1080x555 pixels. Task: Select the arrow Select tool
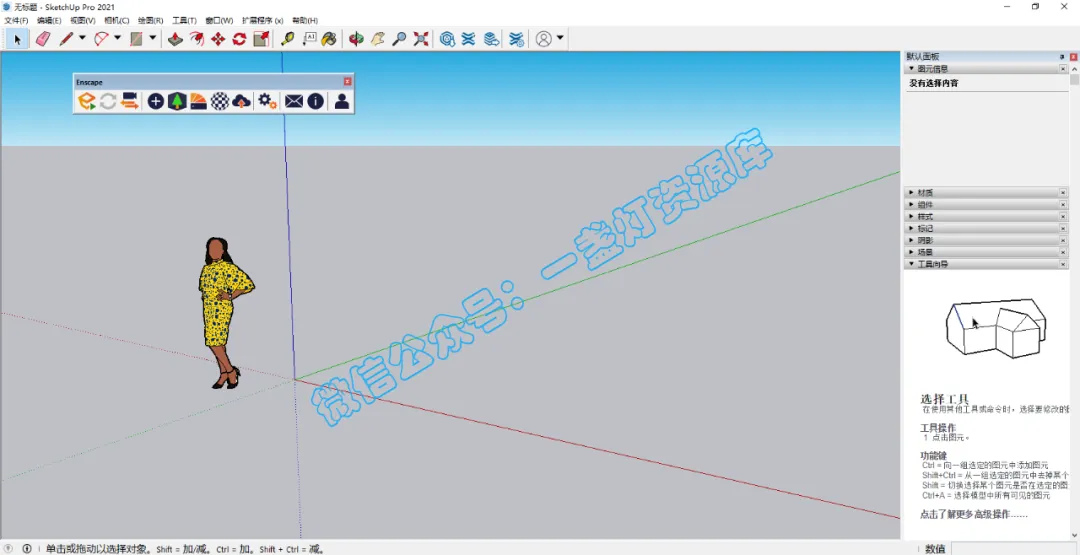17,39
